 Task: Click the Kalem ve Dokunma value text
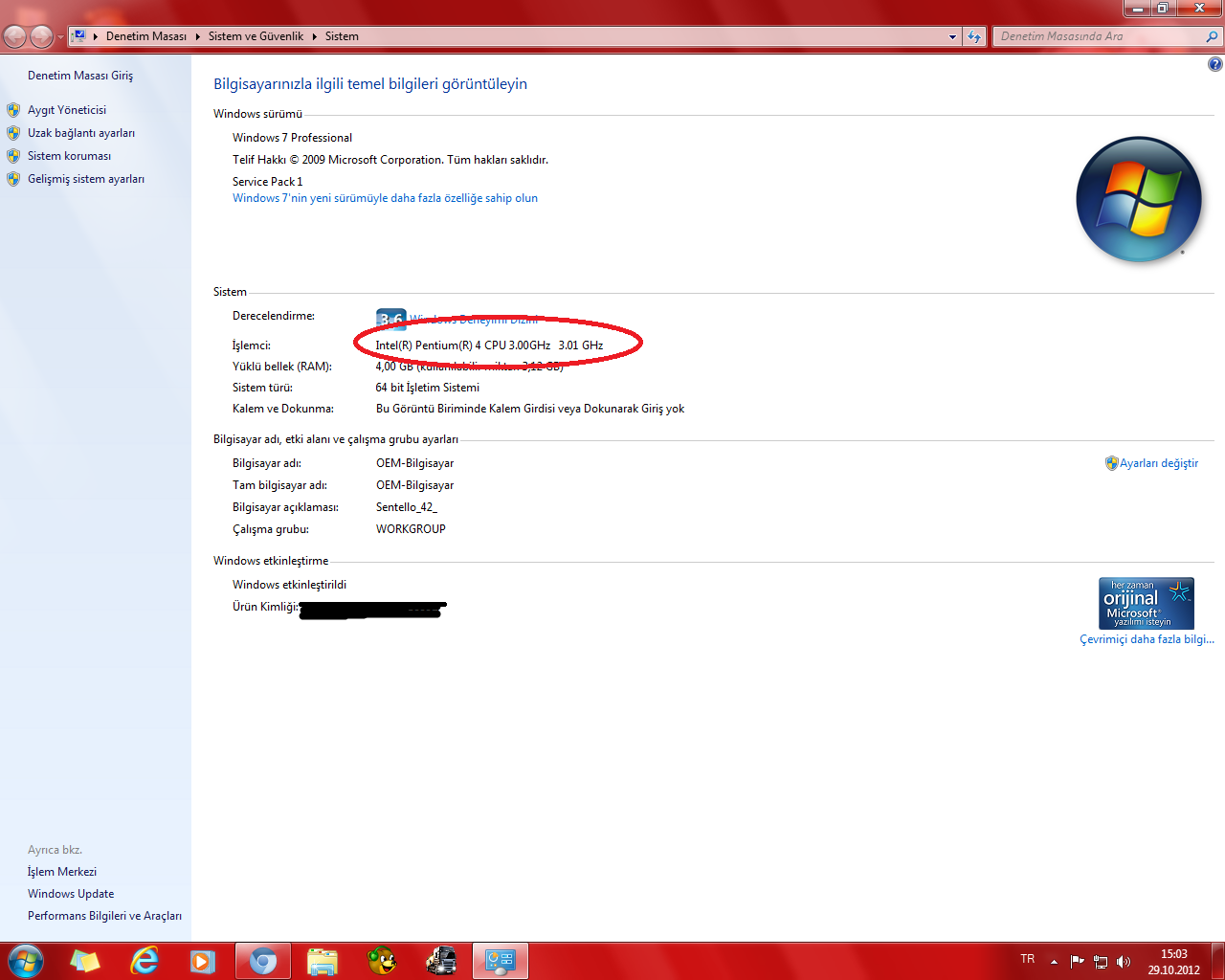tap(530, 409)
